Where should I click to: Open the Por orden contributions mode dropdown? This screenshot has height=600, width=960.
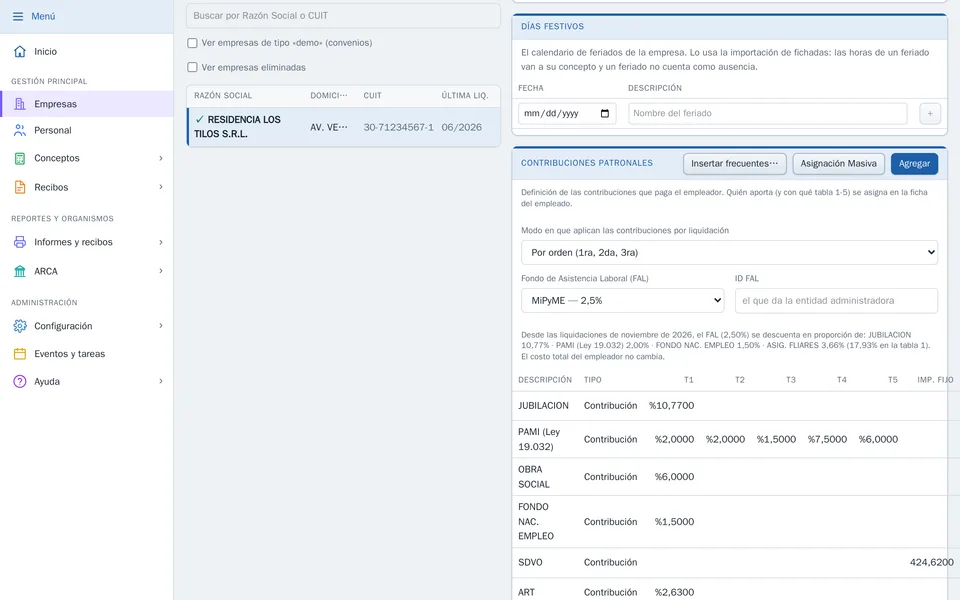pyautogui.click(x=729, y=252)
